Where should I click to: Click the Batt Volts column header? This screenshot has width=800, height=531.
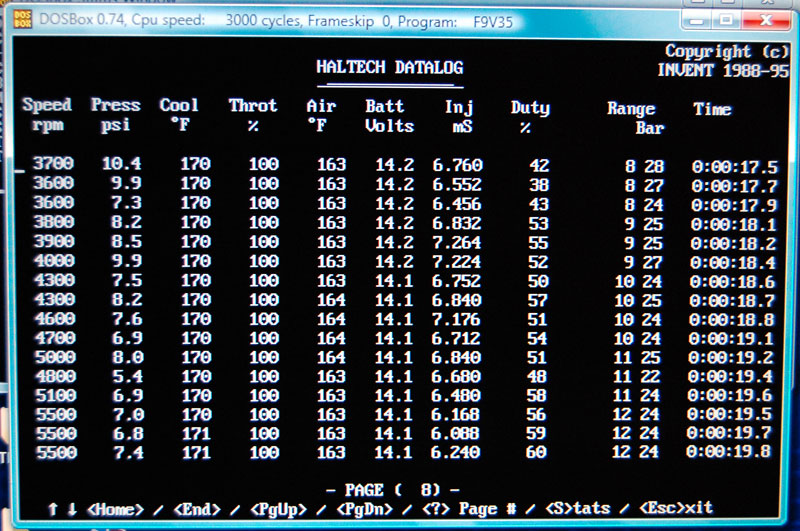coord(389,116)
